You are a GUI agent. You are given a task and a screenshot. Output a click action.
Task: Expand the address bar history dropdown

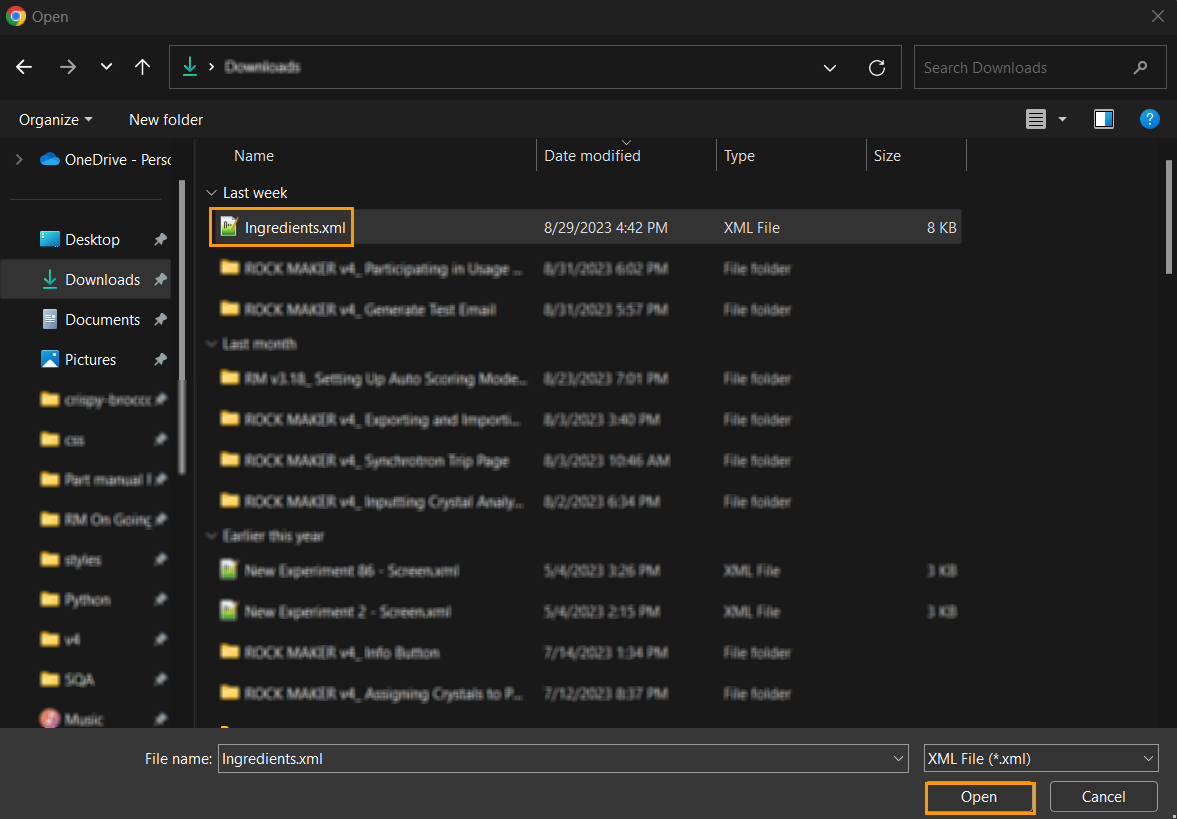[x=829, y=67]
